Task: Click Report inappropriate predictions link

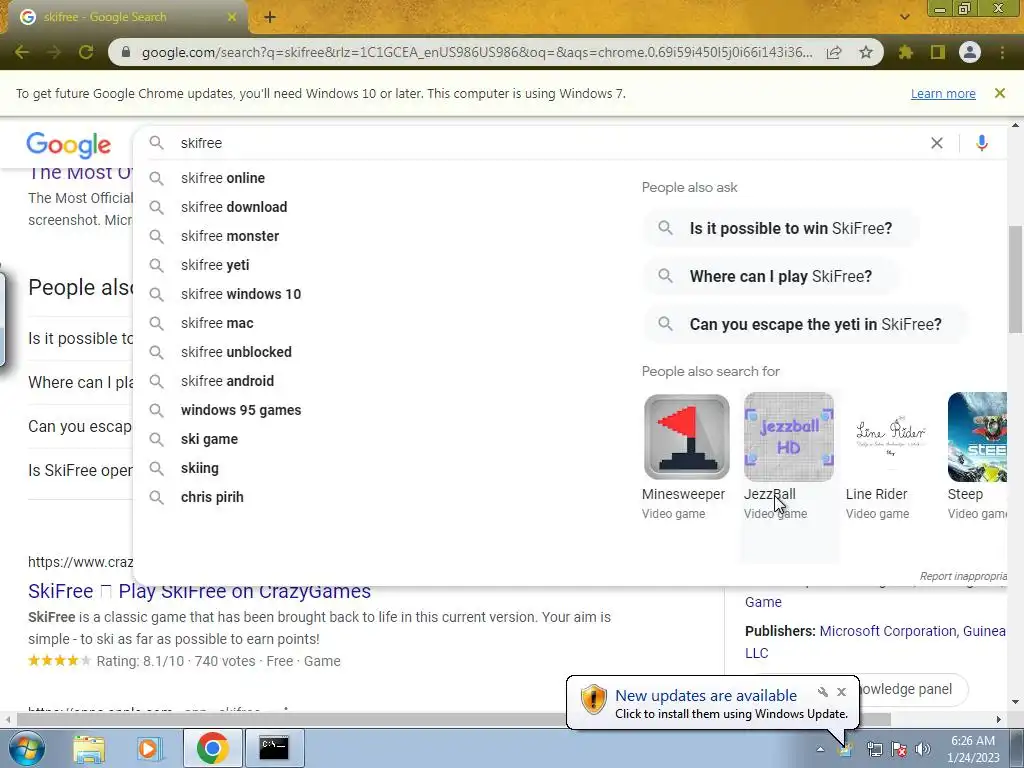Action: click(x=963, y=576)
